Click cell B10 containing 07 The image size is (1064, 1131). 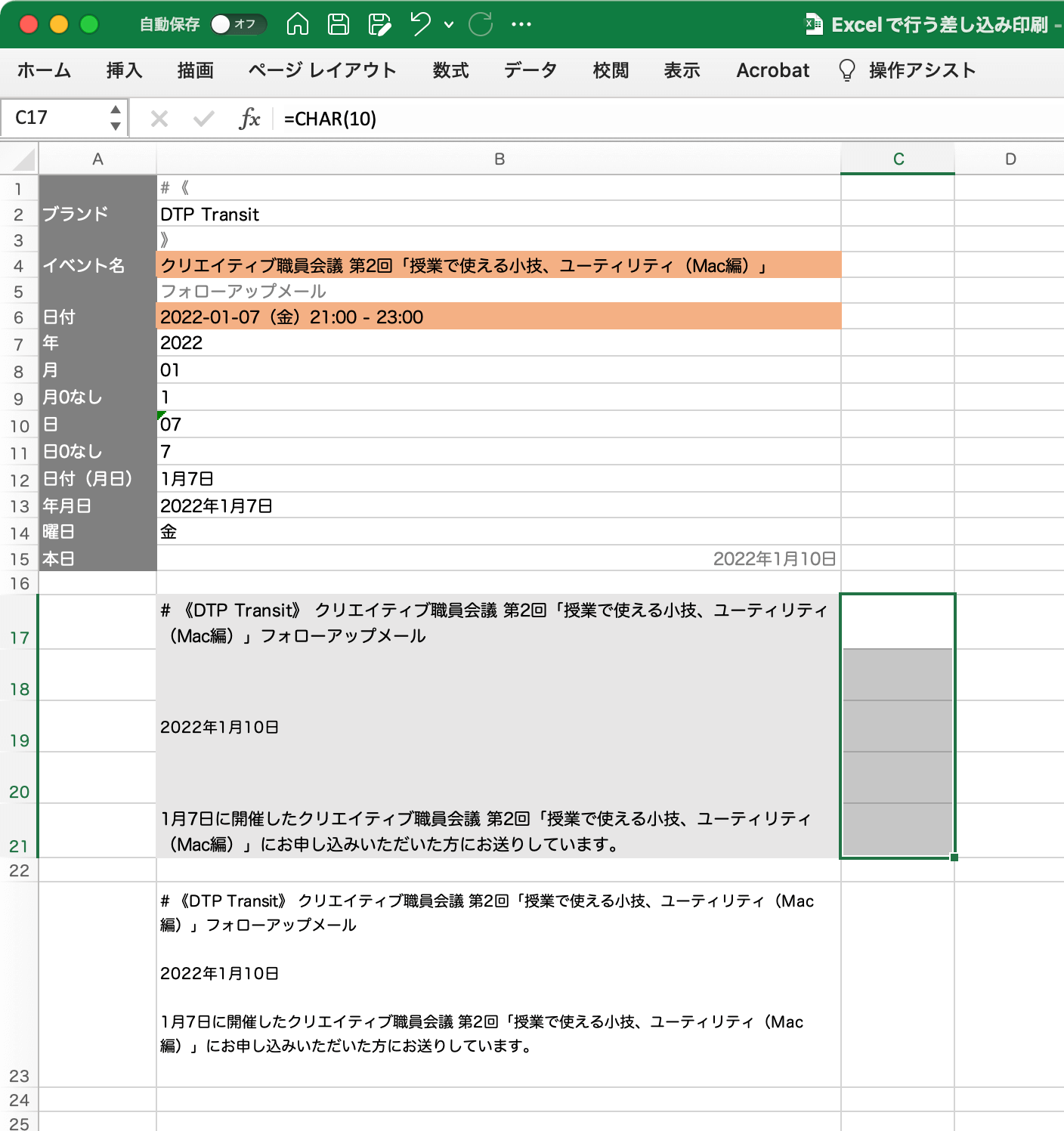[x=499, y=425]
